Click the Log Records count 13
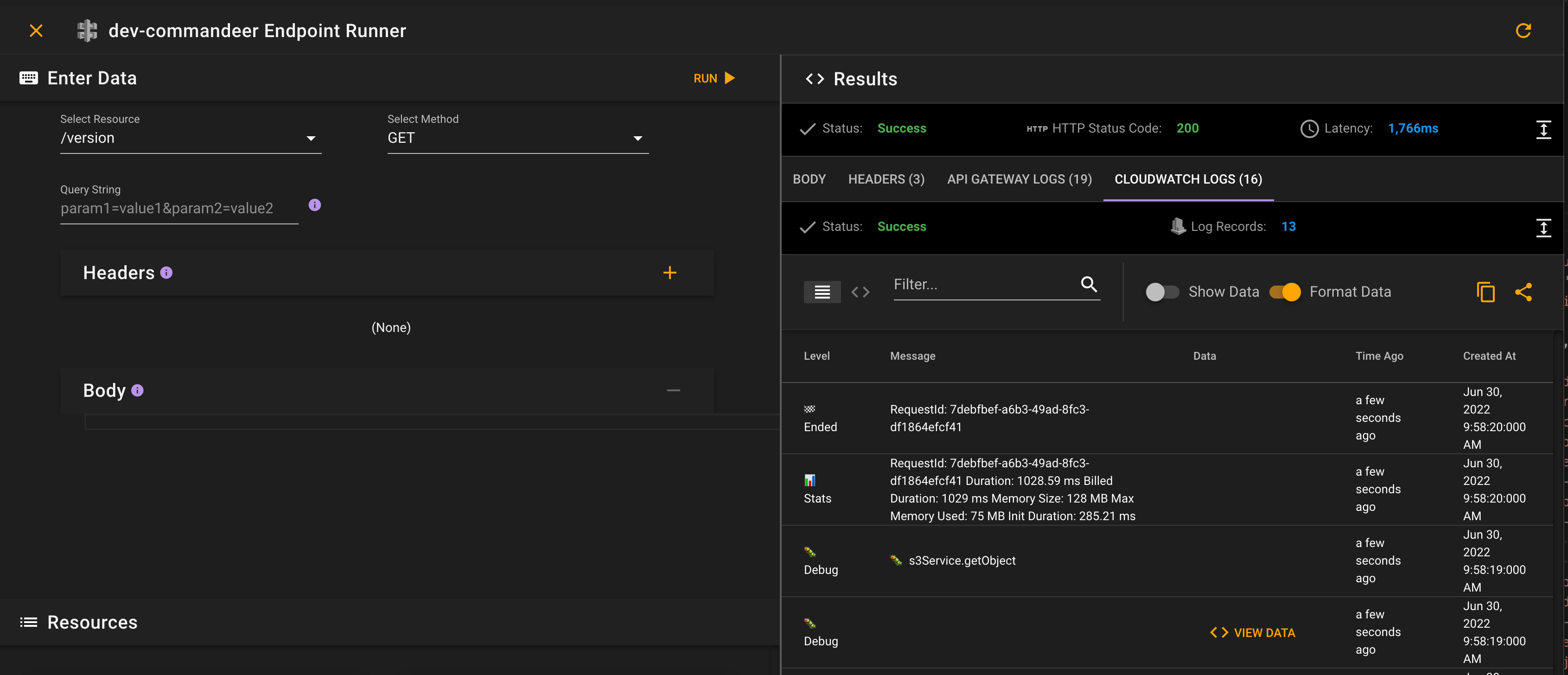The image size is (1568, 675). (1288, 226)
